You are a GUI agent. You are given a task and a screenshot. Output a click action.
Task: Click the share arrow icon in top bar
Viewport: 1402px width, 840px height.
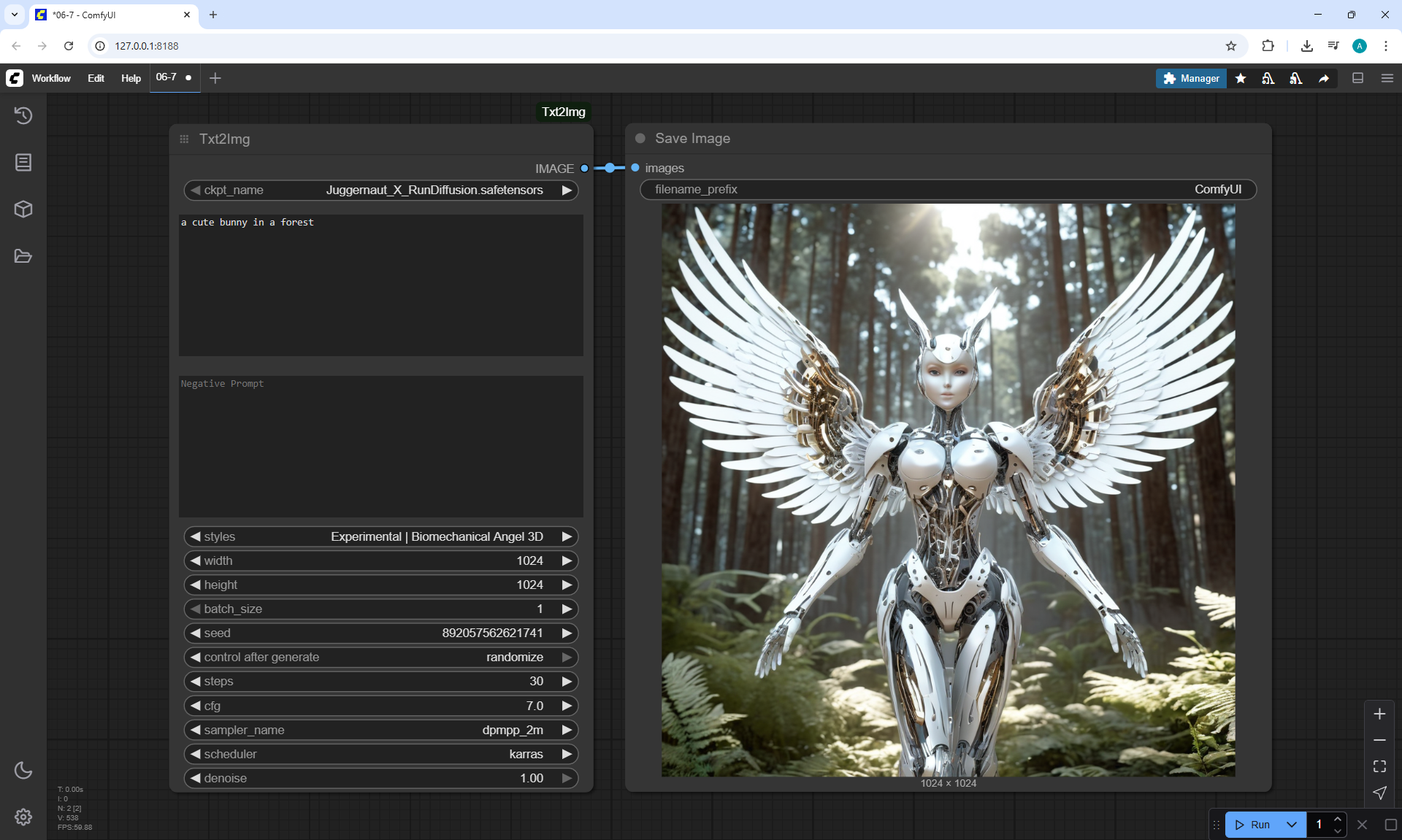point(1324,78)
